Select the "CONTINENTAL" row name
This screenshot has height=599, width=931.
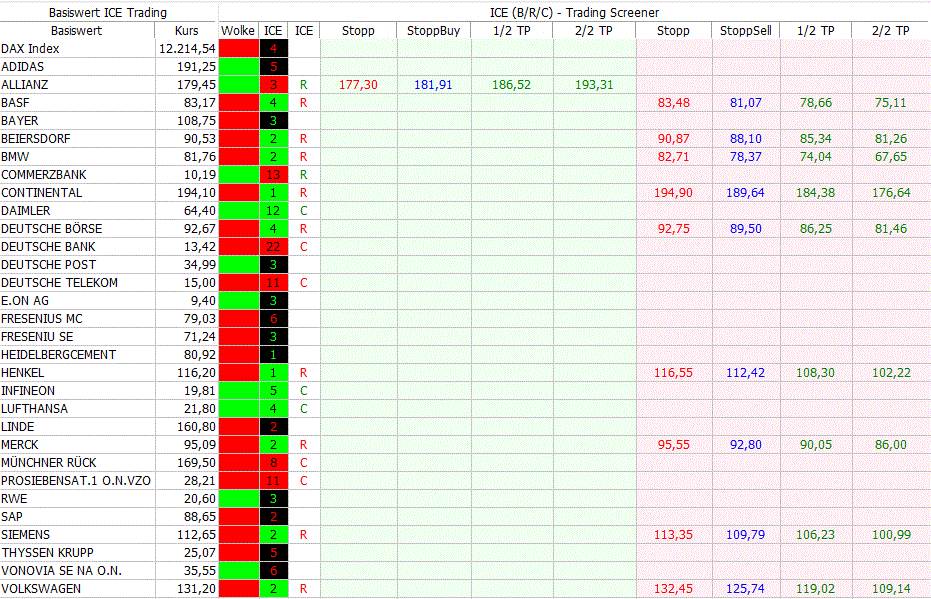click(x=42, y=193)
